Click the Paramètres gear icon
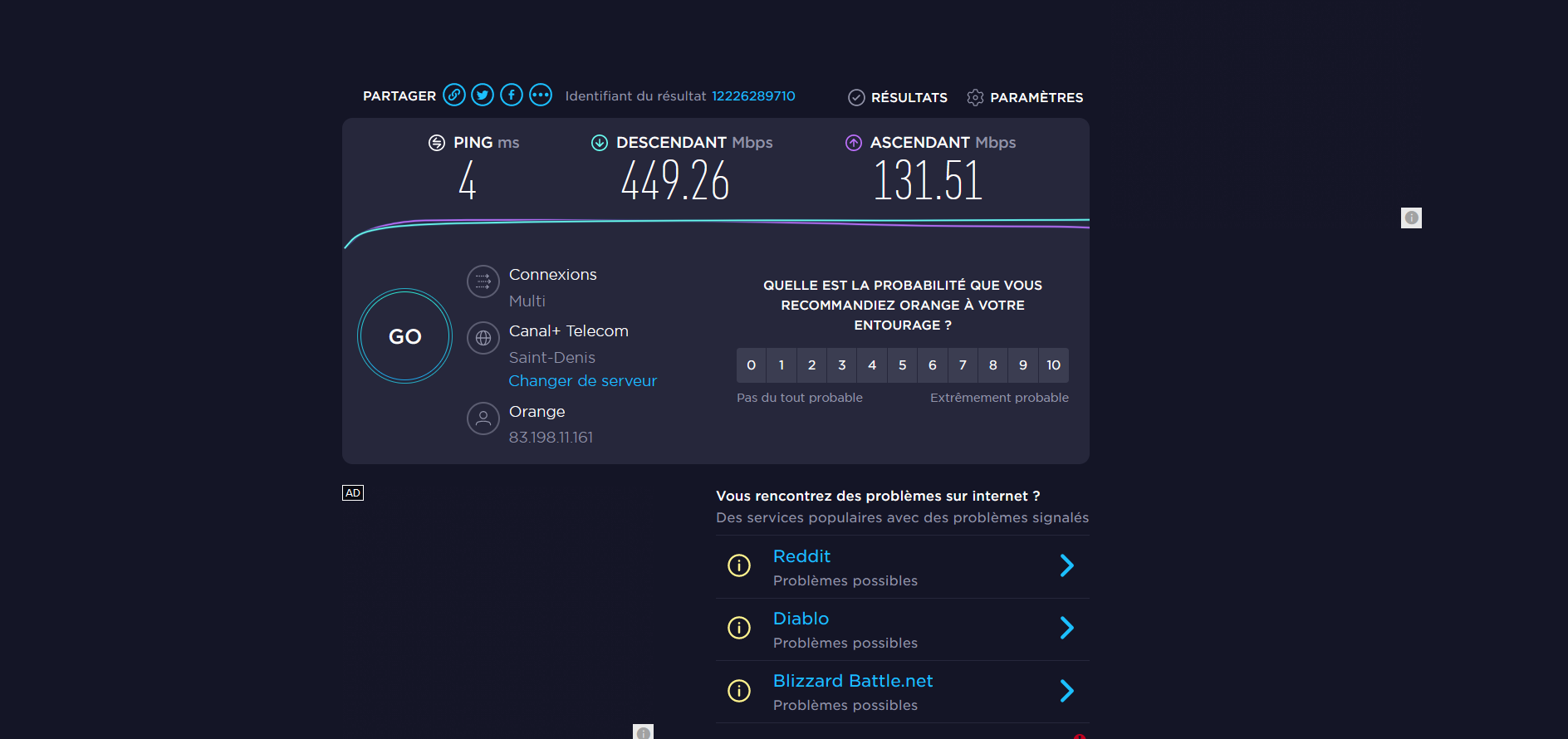Viewport: 1568px width, 739px height. point(975,98)
